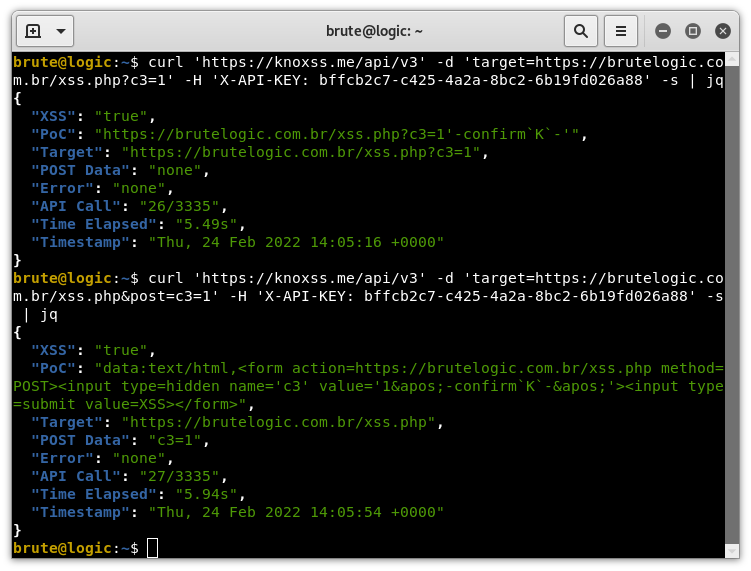Click second Target value brutelogic.com.br/xss.php

pos(278,423)
